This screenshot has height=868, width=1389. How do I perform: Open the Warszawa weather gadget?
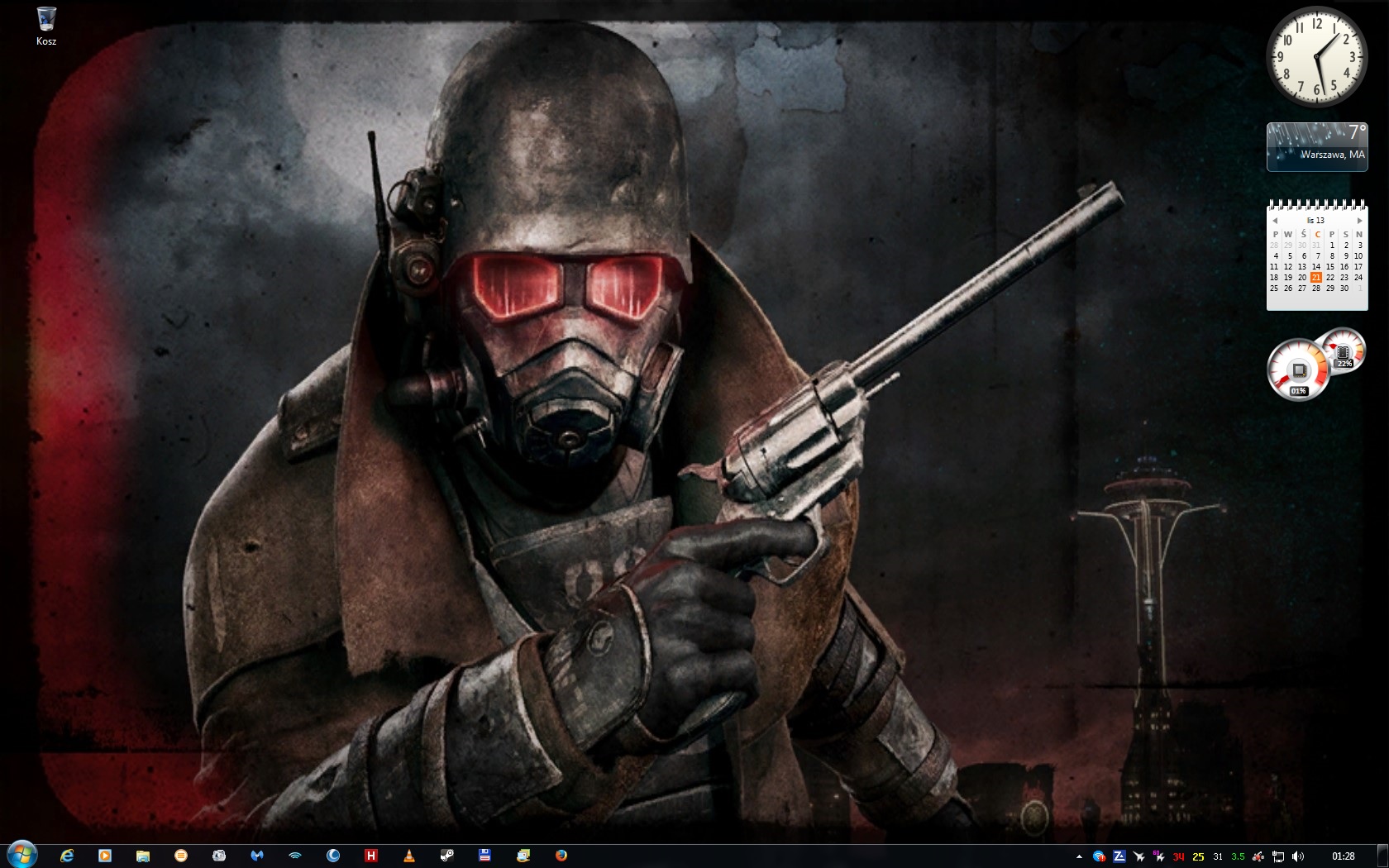1317,147
